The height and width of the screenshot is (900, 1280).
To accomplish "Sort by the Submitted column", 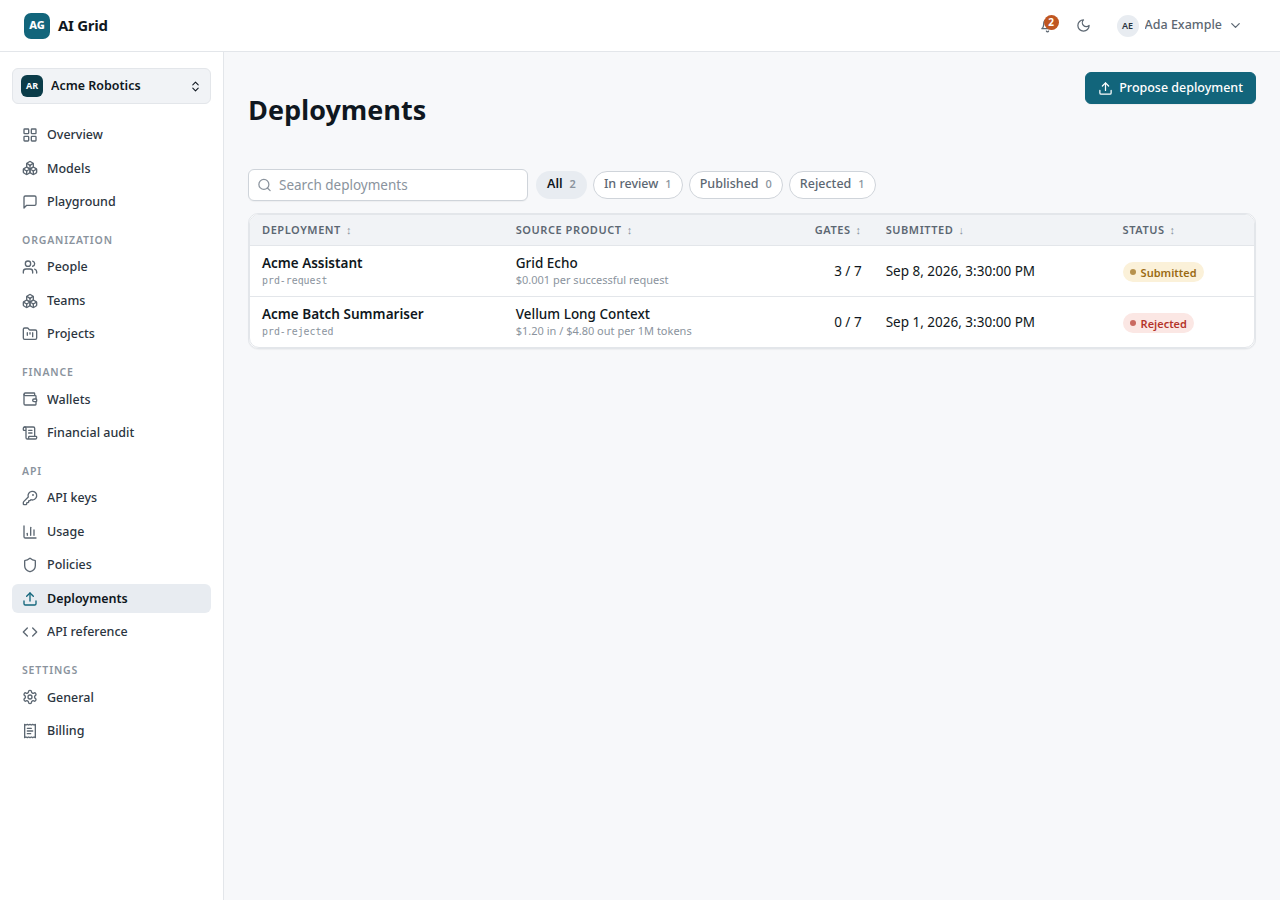I will click(925, 231).
